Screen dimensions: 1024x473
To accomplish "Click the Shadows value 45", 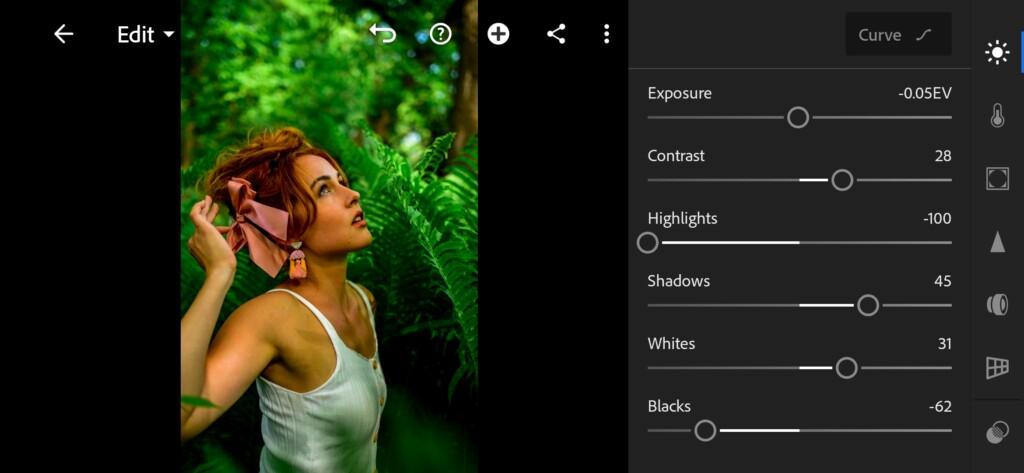I will (x=943, y=282).
